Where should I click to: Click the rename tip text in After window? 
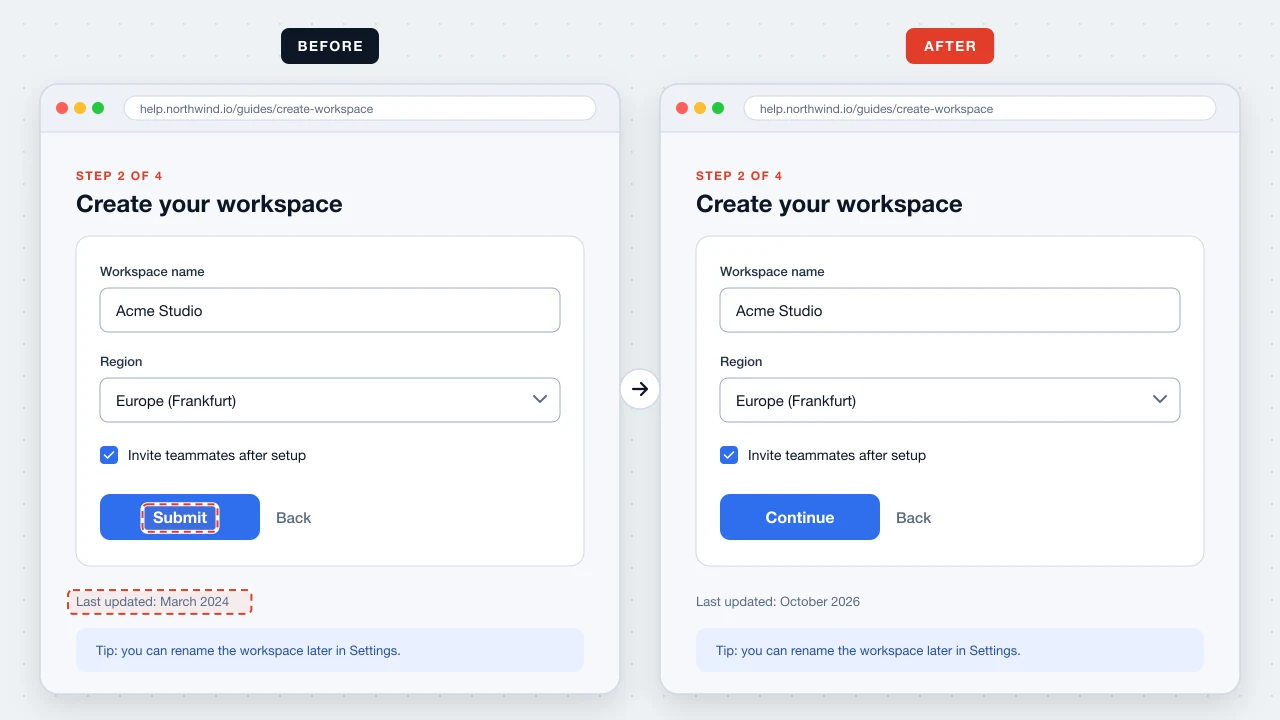[x=868, y=650]
